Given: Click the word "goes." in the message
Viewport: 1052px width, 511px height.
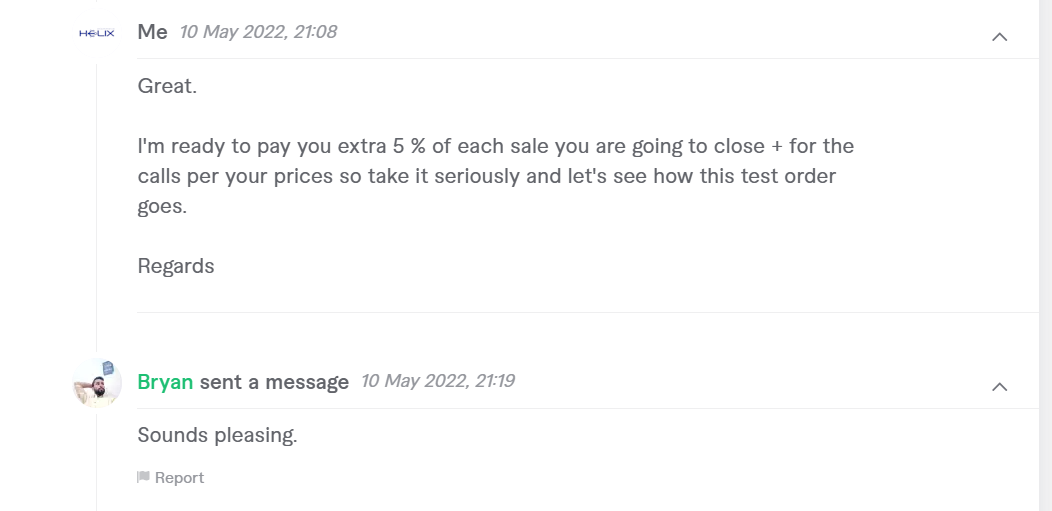Looking at the screenshot, I should coord(162,206).
